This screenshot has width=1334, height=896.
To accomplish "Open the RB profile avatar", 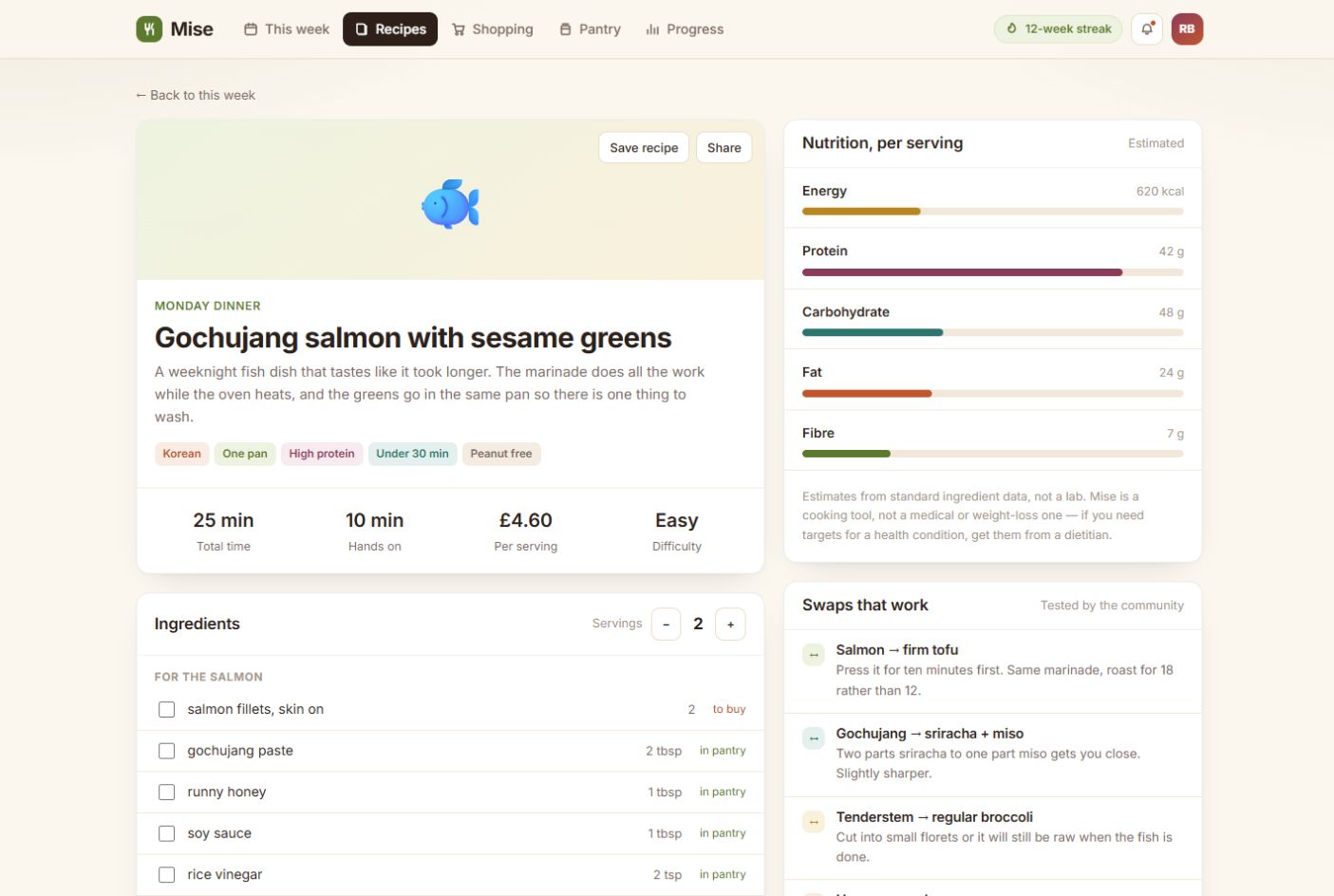I will (1187, 29).
